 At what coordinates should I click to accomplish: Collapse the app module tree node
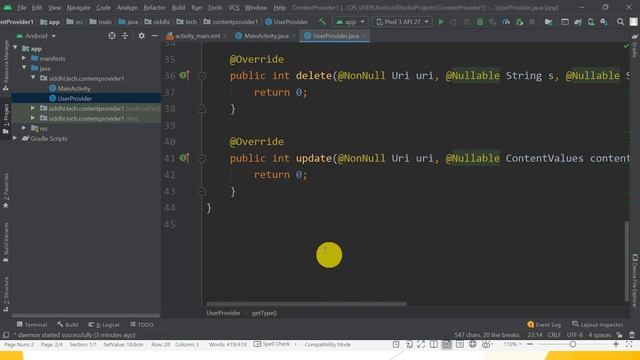tap(16, 48)
